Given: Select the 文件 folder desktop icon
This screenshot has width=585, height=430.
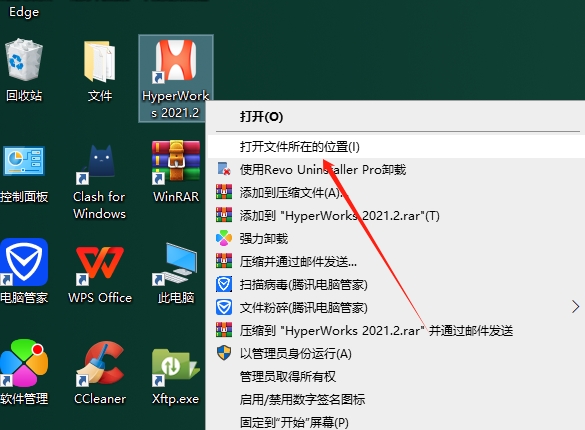Looking at the screenshot, I should tap(100, 70).
